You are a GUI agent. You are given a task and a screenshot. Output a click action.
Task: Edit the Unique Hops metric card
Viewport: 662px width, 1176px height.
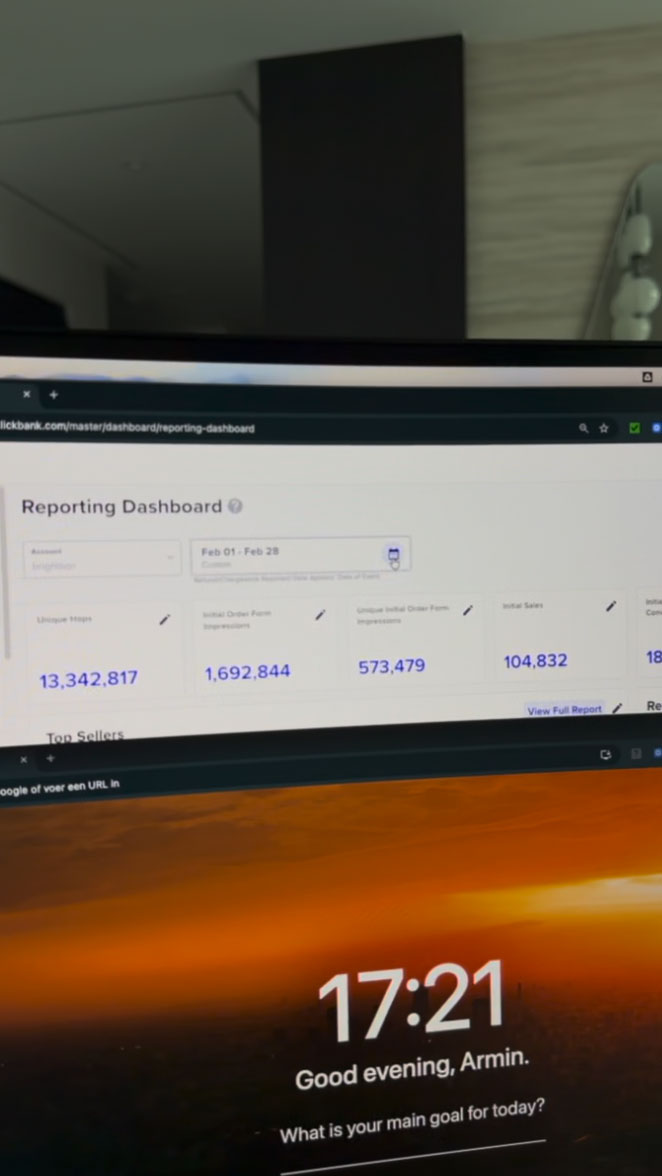click(x=164, y=620)
